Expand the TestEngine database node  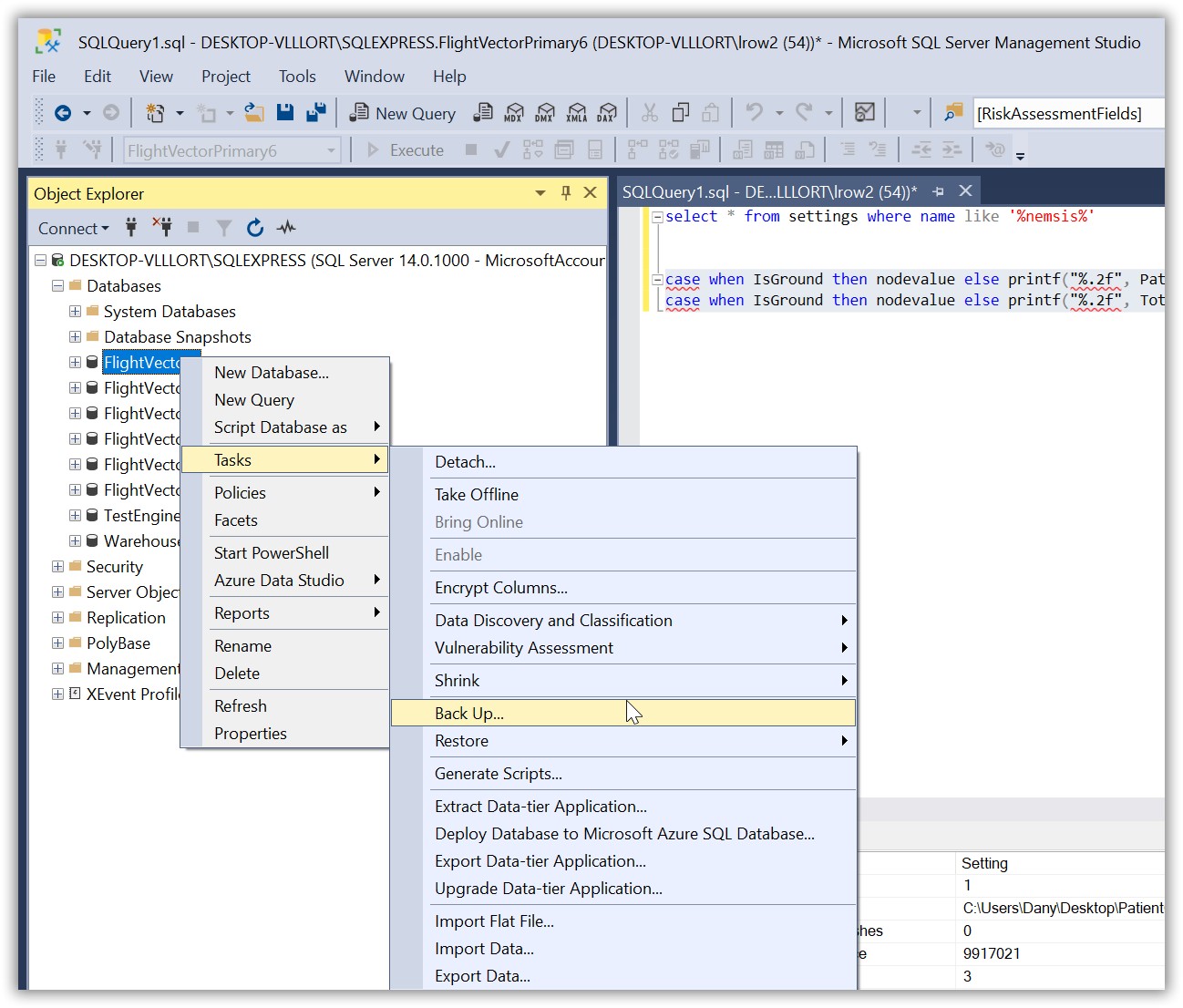(x=76, y=515)
